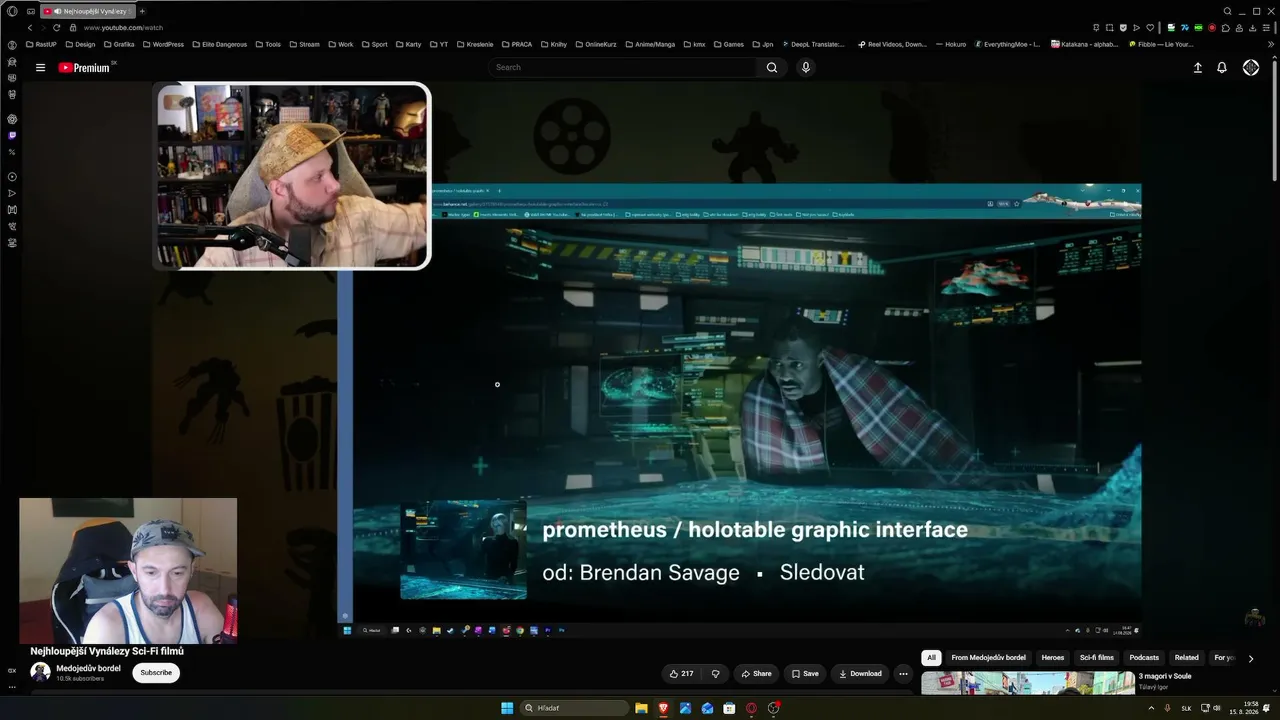Viewport: 1280px width, 720px height.
Task: Open the Games bookmarks folder
Action: point(728,44)
